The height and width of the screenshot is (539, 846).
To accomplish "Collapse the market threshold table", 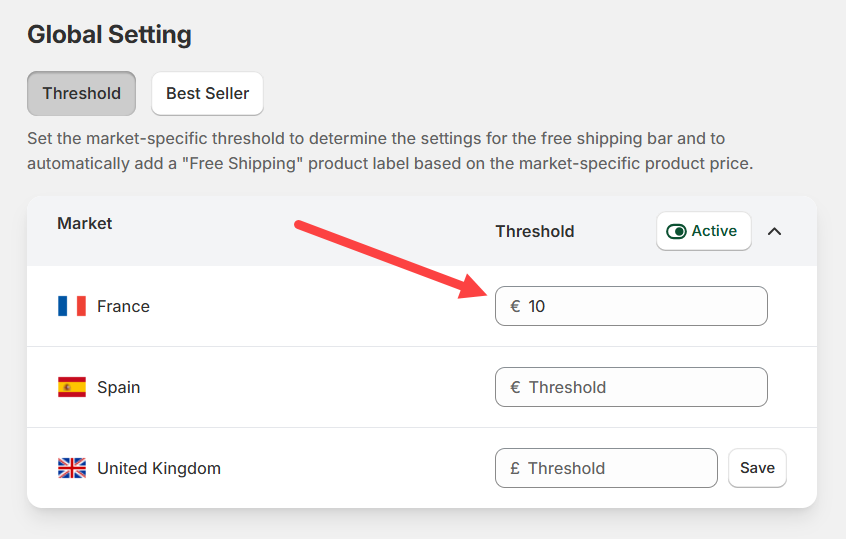I will pos(774,231).
